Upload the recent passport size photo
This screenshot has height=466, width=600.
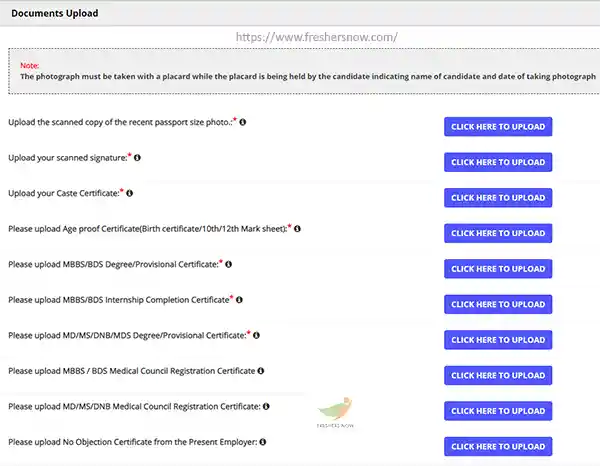tap(498, 127)
